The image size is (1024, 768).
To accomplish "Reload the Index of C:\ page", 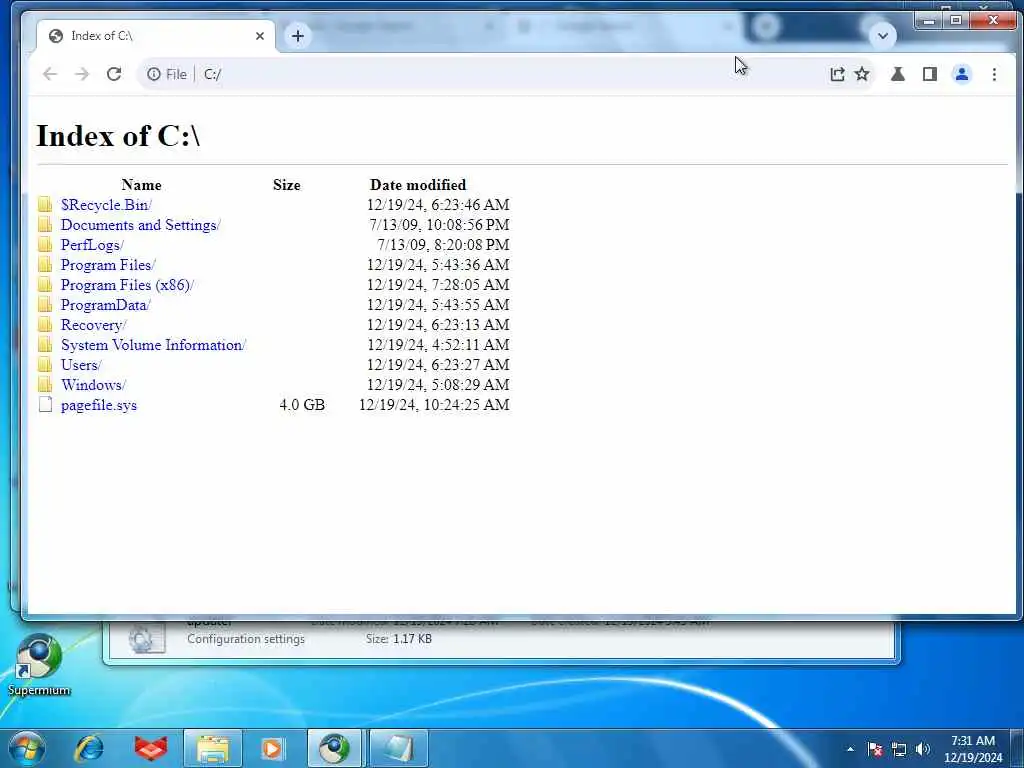I will 114,74.
